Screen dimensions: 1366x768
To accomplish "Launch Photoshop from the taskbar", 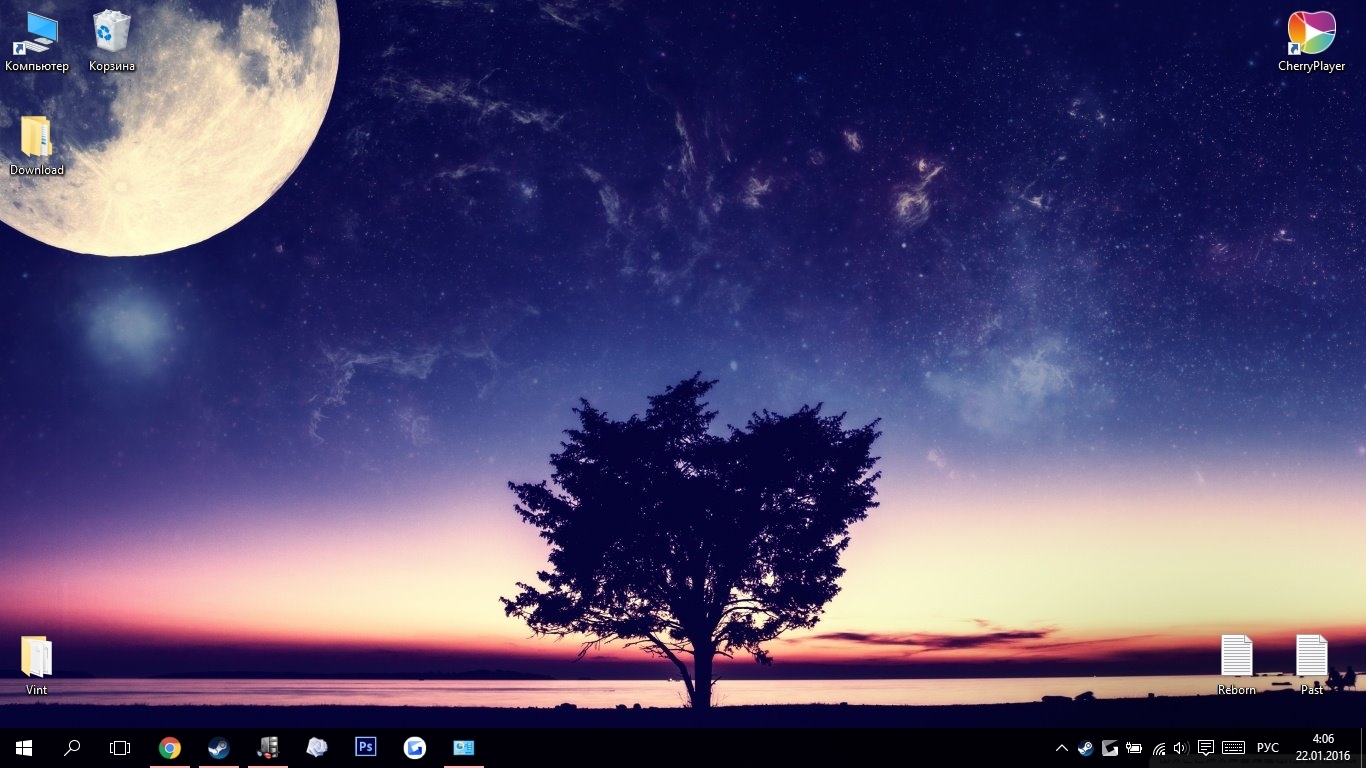I will (366, 747).
